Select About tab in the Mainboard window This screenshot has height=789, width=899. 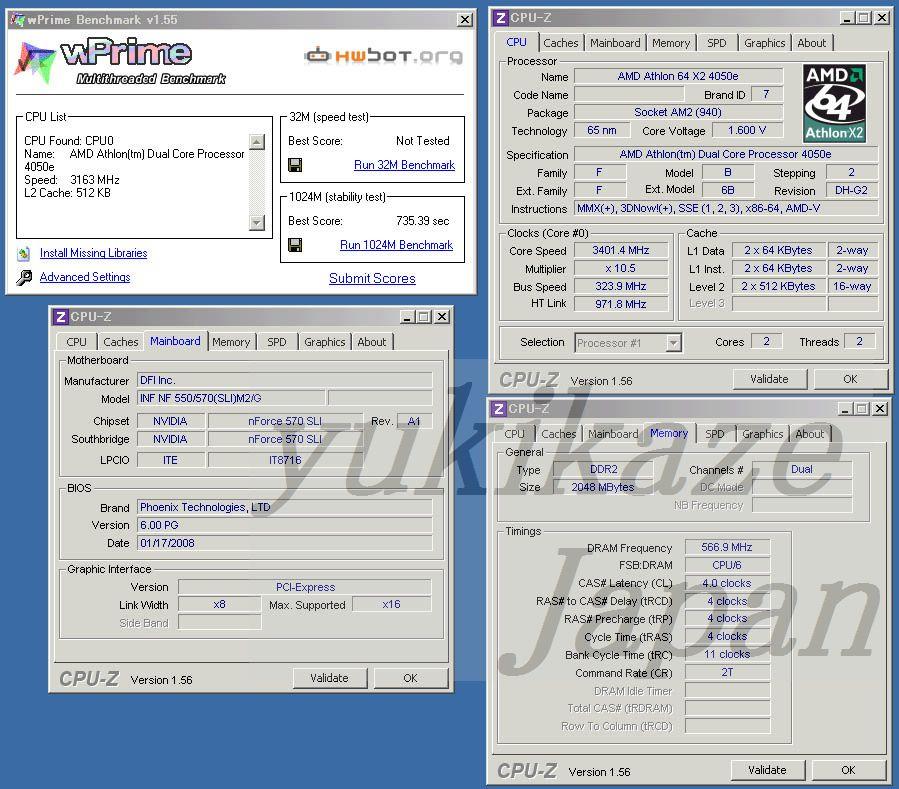click(x=372, y=342)
